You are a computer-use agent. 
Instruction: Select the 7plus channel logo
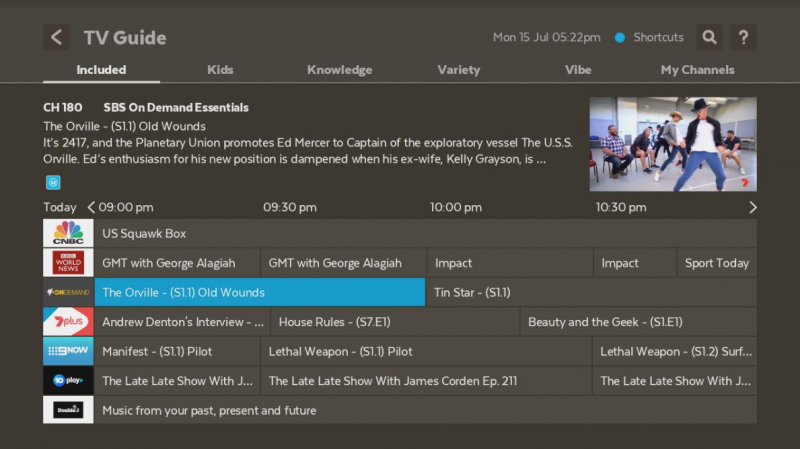tap(68, 321)
